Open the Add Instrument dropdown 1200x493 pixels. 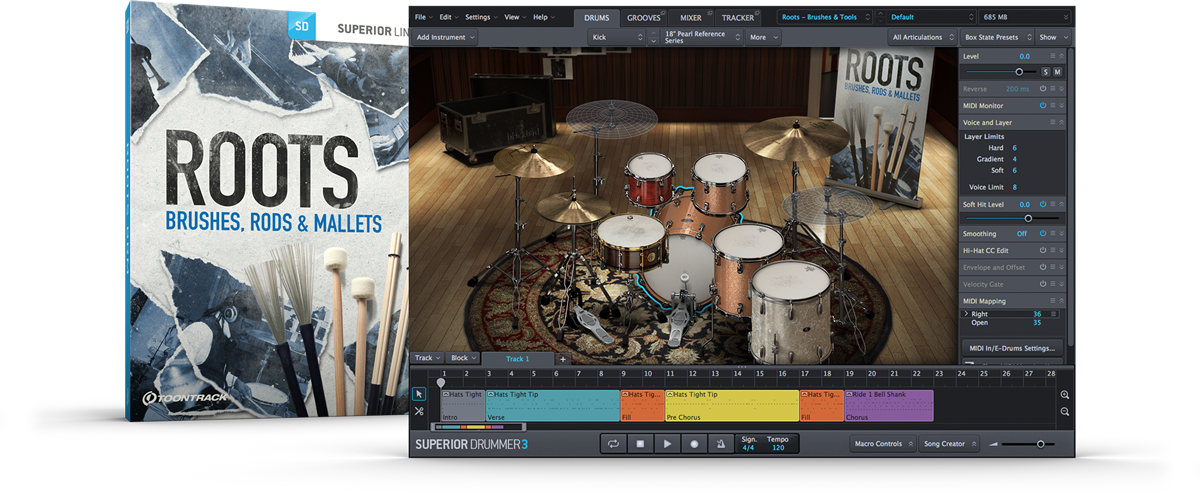(445, 37)
